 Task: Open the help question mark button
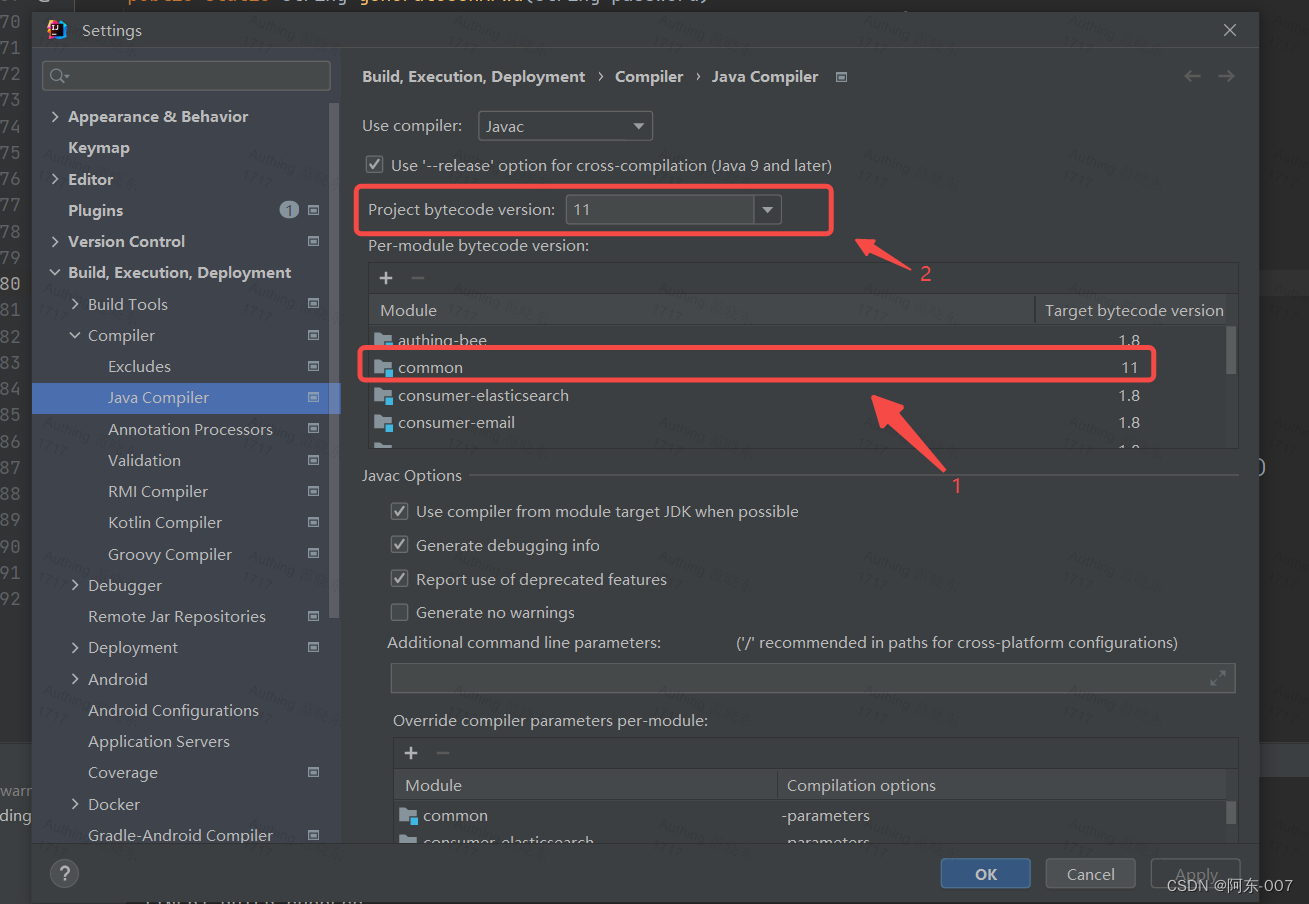point(64,873)
